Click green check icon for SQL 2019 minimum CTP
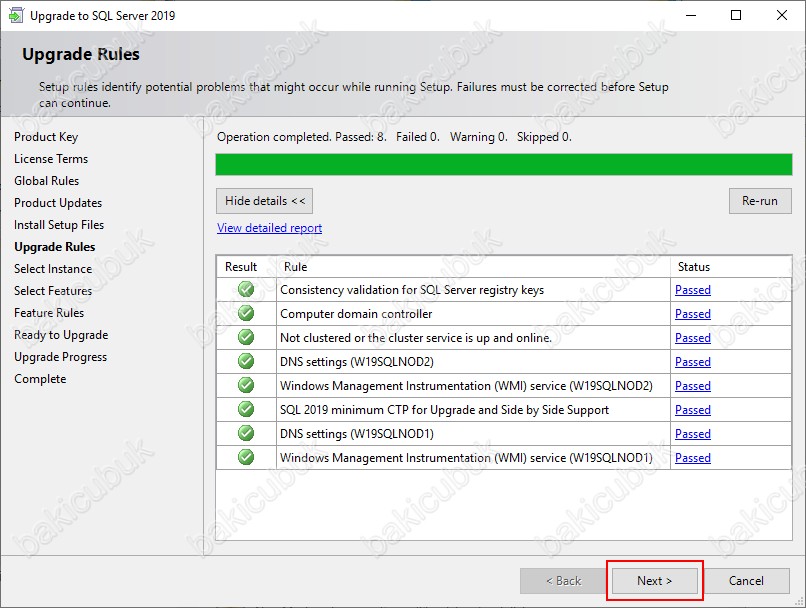This screenshot has height=608, width=806. point(246,409)
